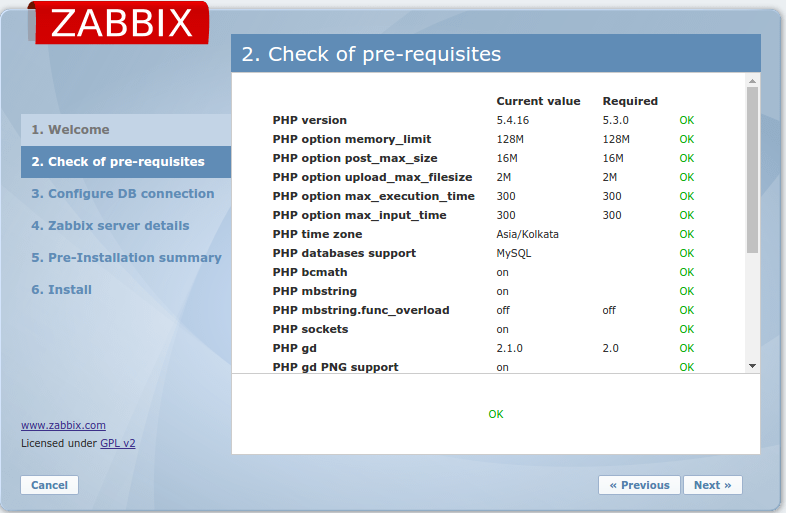The width and height of the screenshot is (786, 513).
Task: Click the 'PHP option max_input_time' label
Action: tap(359, 216)
